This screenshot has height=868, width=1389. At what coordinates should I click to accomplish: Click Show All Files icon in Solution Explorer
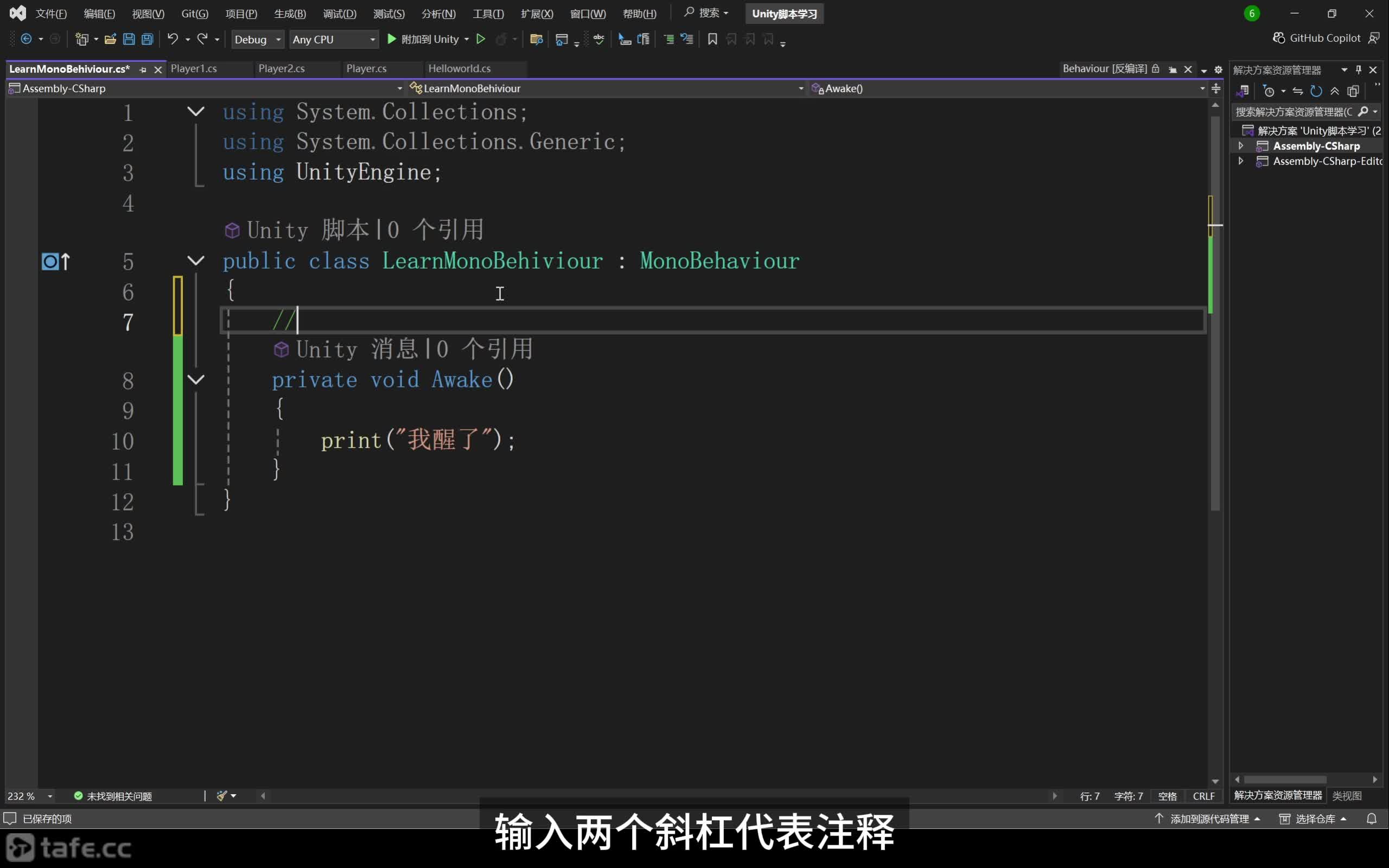point(1353,91)
